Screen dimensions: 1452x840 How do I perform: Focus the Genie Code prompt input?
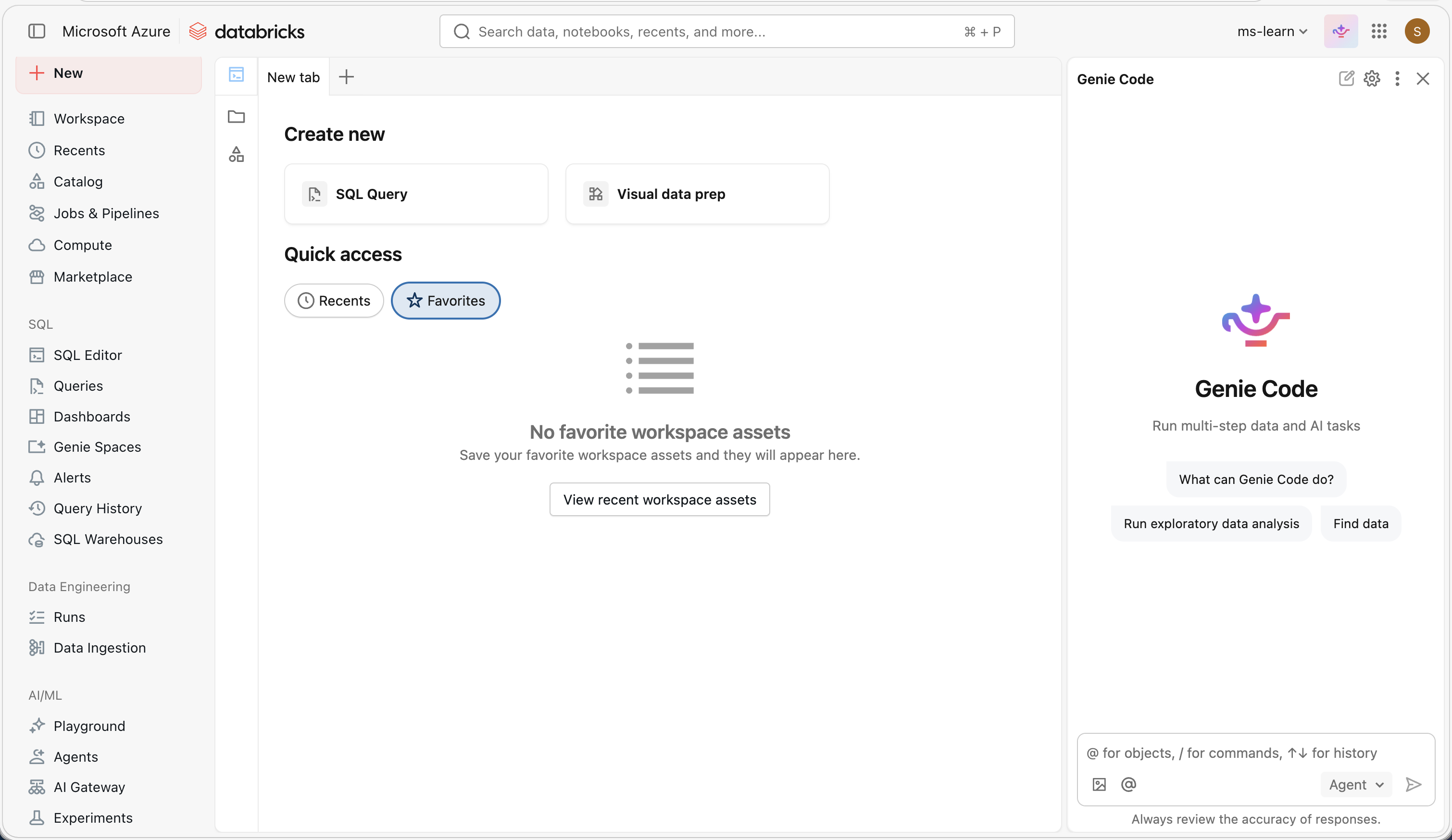click(1255, 753)
